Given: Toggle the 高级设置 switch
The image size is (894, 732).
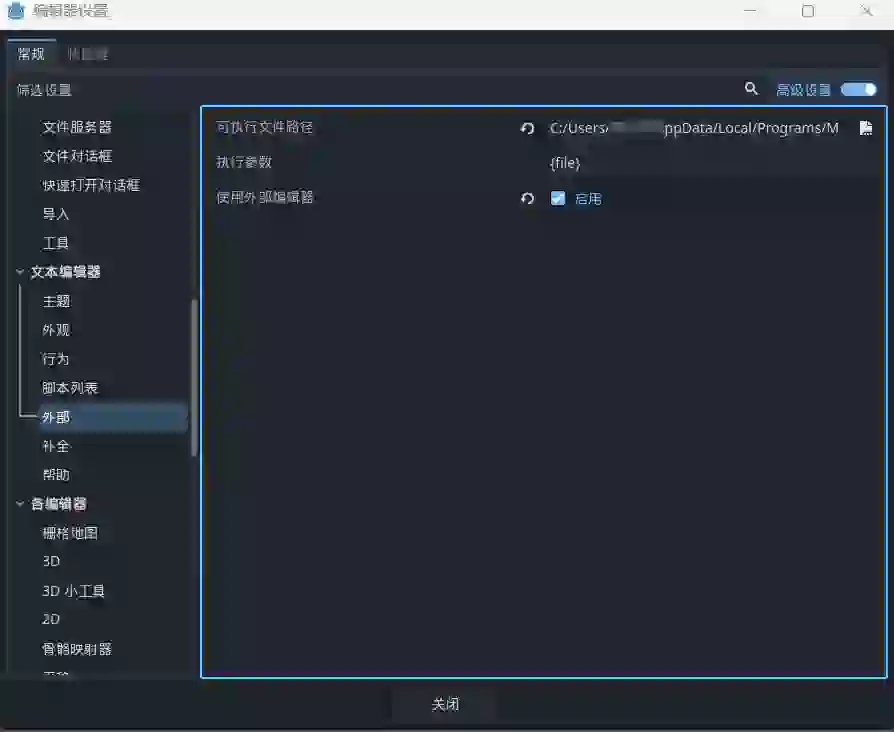Looking at the screenshot, I should click(x=858, y=89).
